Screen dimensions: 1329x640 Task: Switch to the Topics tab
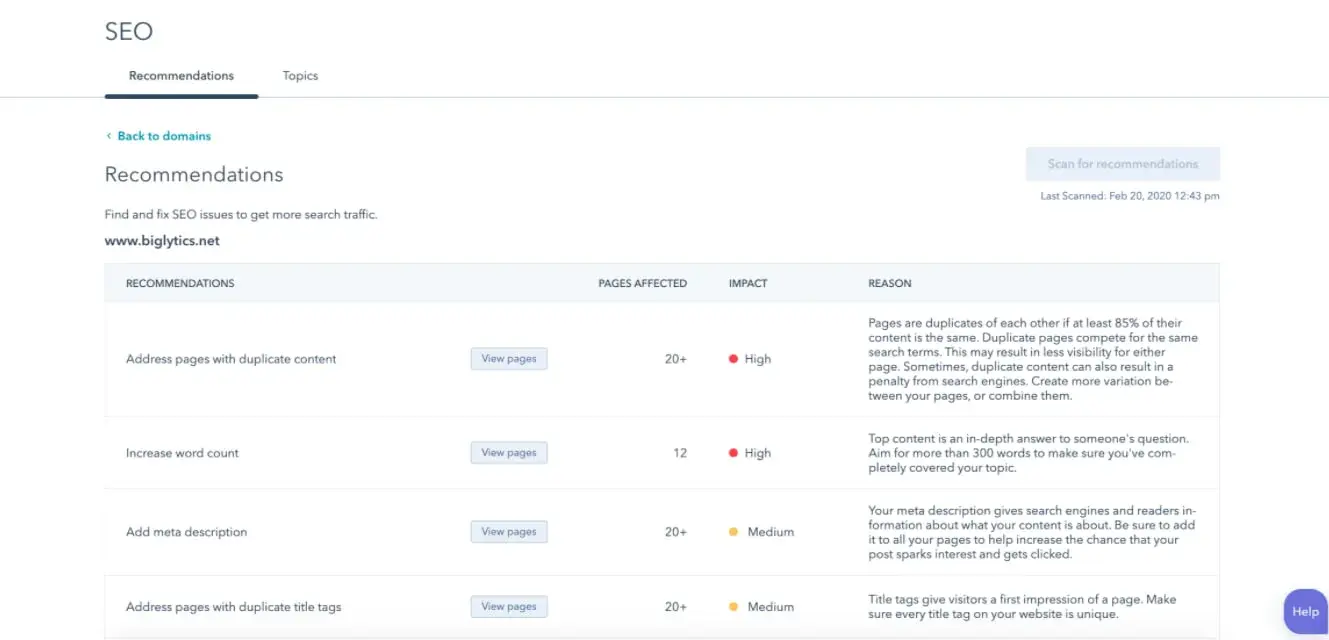tap(300, 76)
